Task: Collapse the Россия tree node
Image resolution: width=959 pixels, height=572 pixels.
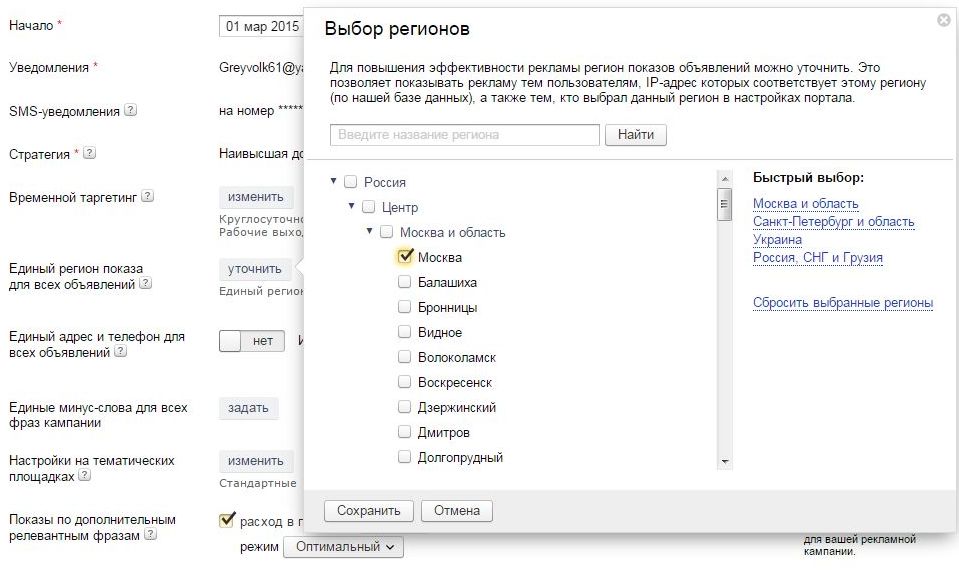Action: coord(333,181)
